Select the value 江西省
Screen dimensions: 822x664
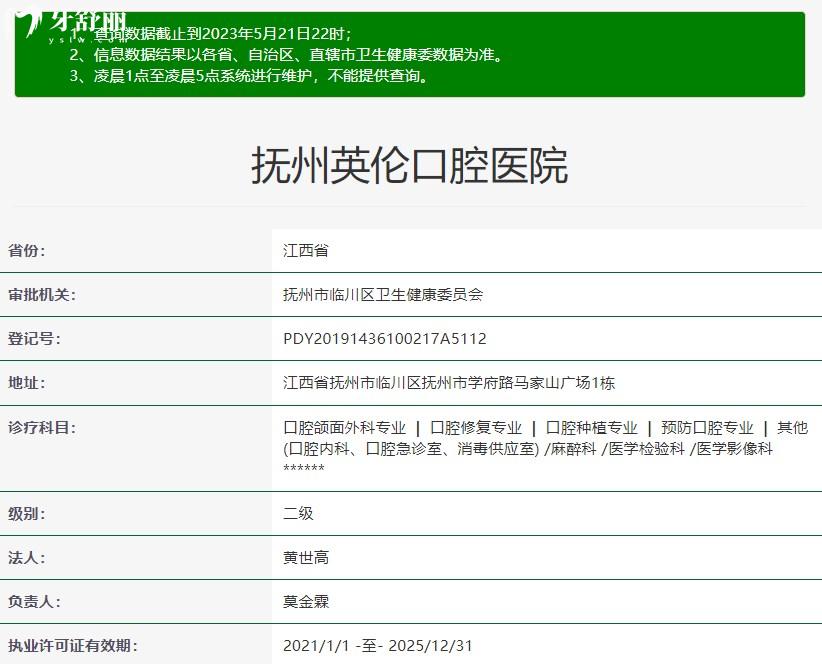306,250
